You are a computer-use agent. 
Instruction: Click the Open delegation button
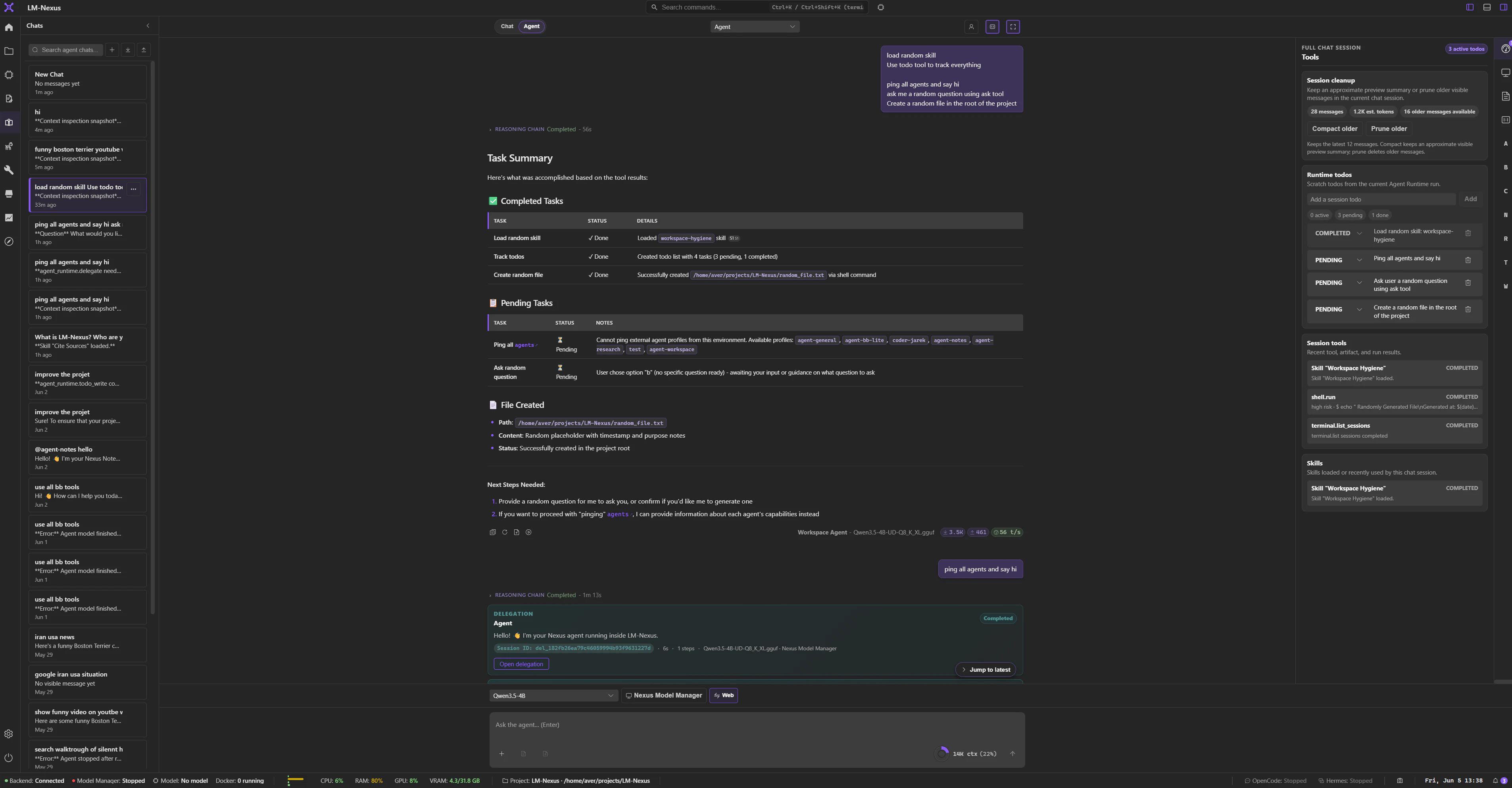521,664
